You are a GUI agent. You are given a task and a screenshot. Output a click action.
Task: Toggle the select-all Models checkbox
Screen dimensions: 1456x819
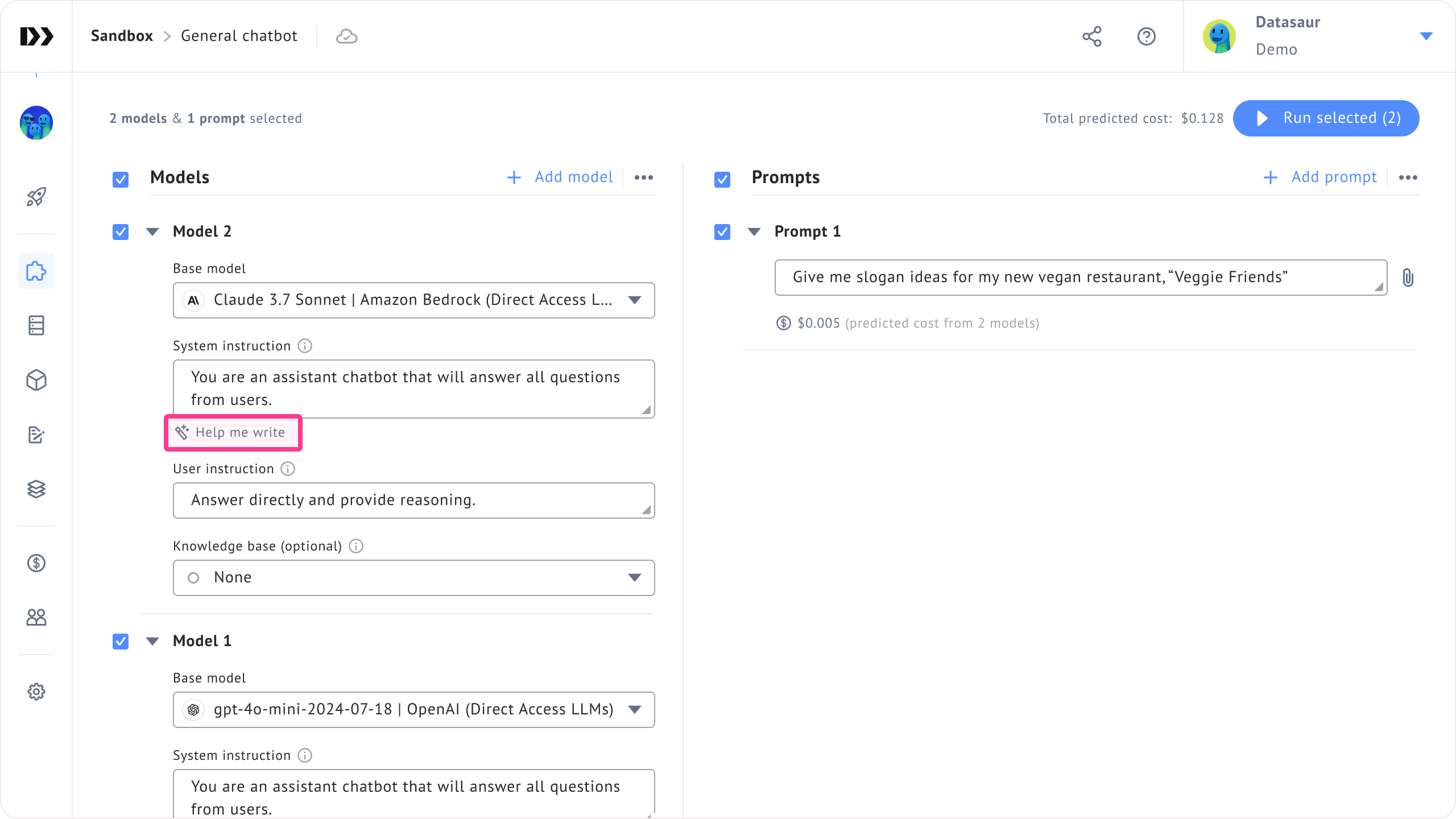pyautogui.click(x=121, y=180)
